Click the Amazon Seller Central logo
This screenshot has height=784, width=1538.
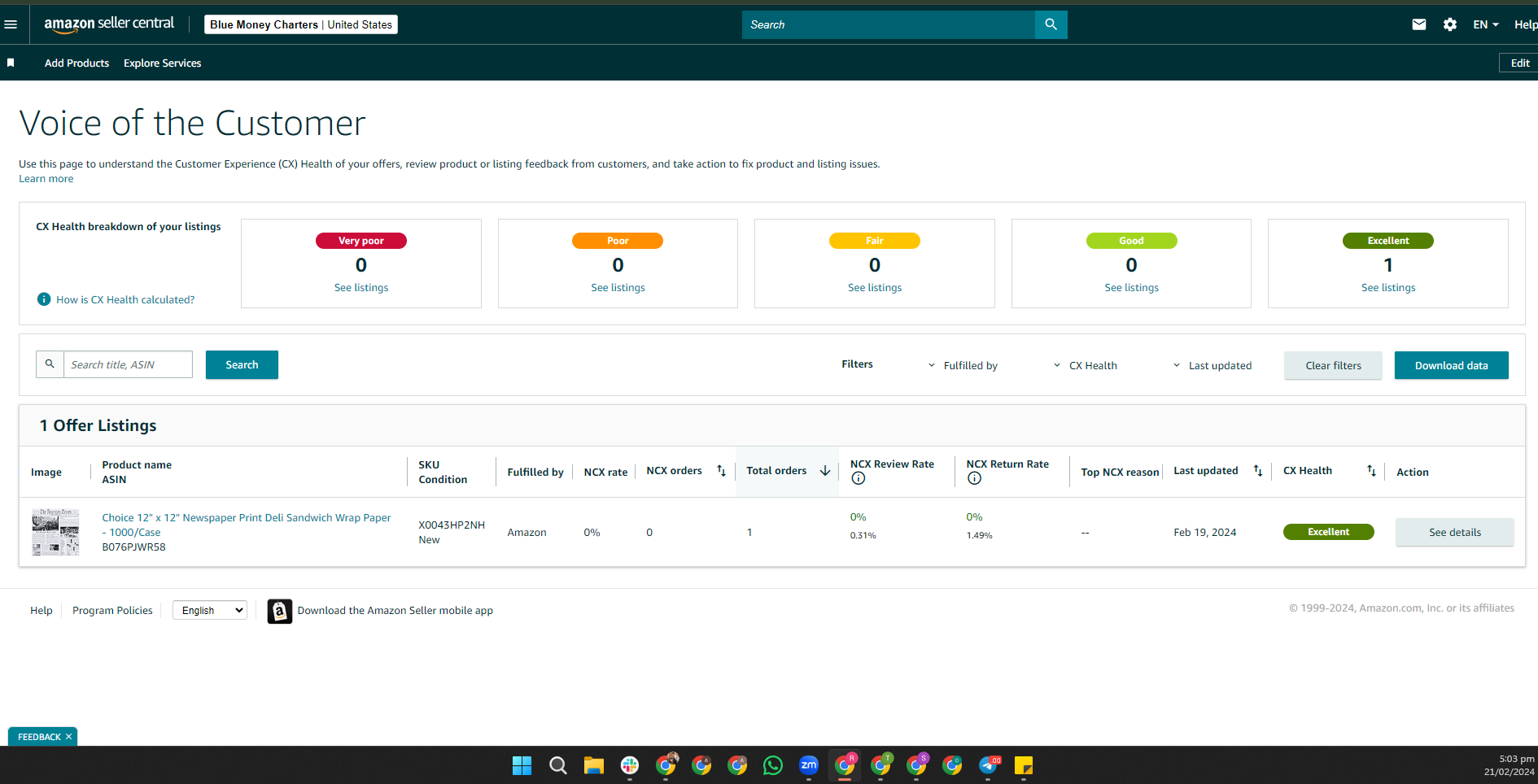[x=109, y=24]
